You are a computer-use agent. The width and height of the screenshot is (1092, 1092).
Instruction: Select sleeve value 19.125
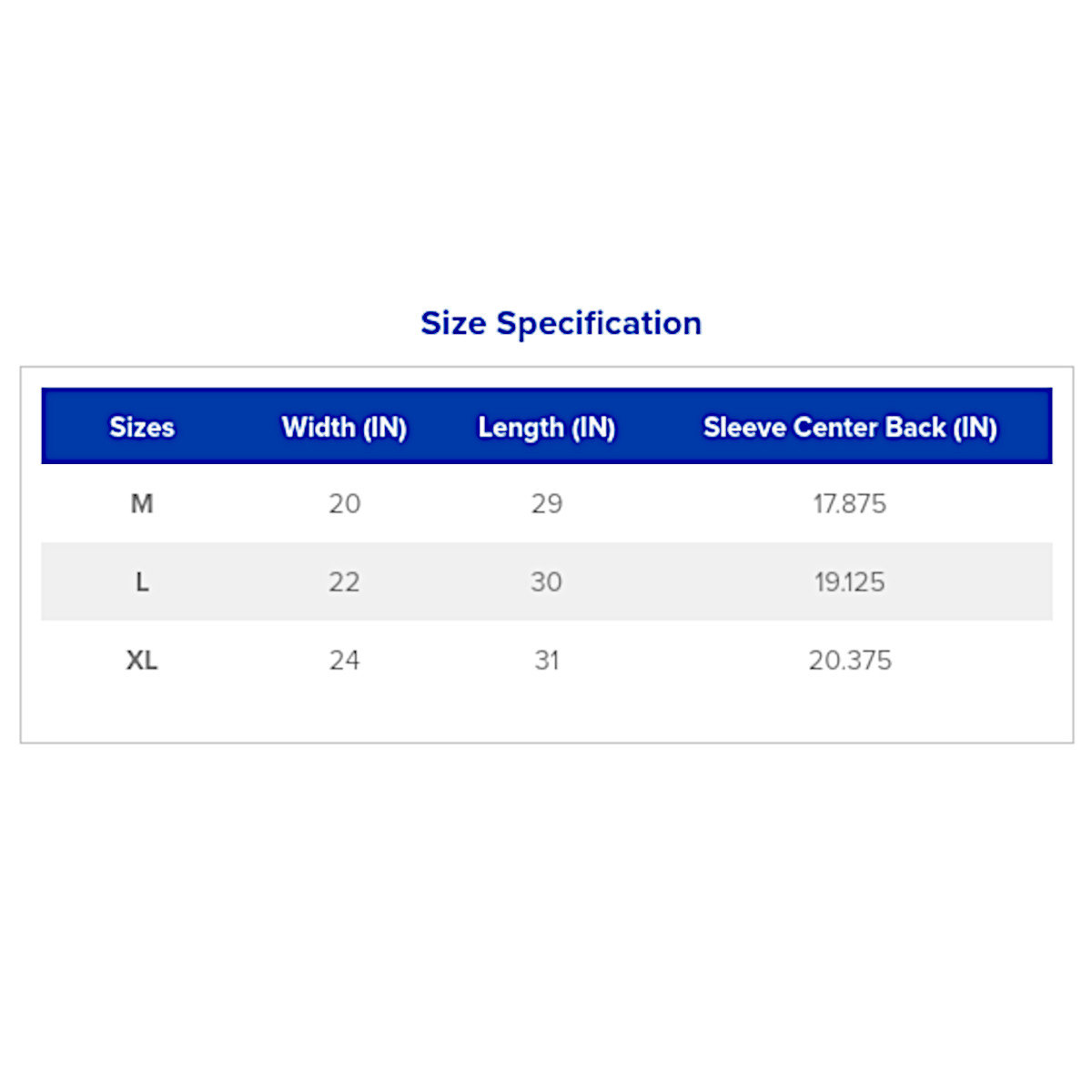[849, 581]
